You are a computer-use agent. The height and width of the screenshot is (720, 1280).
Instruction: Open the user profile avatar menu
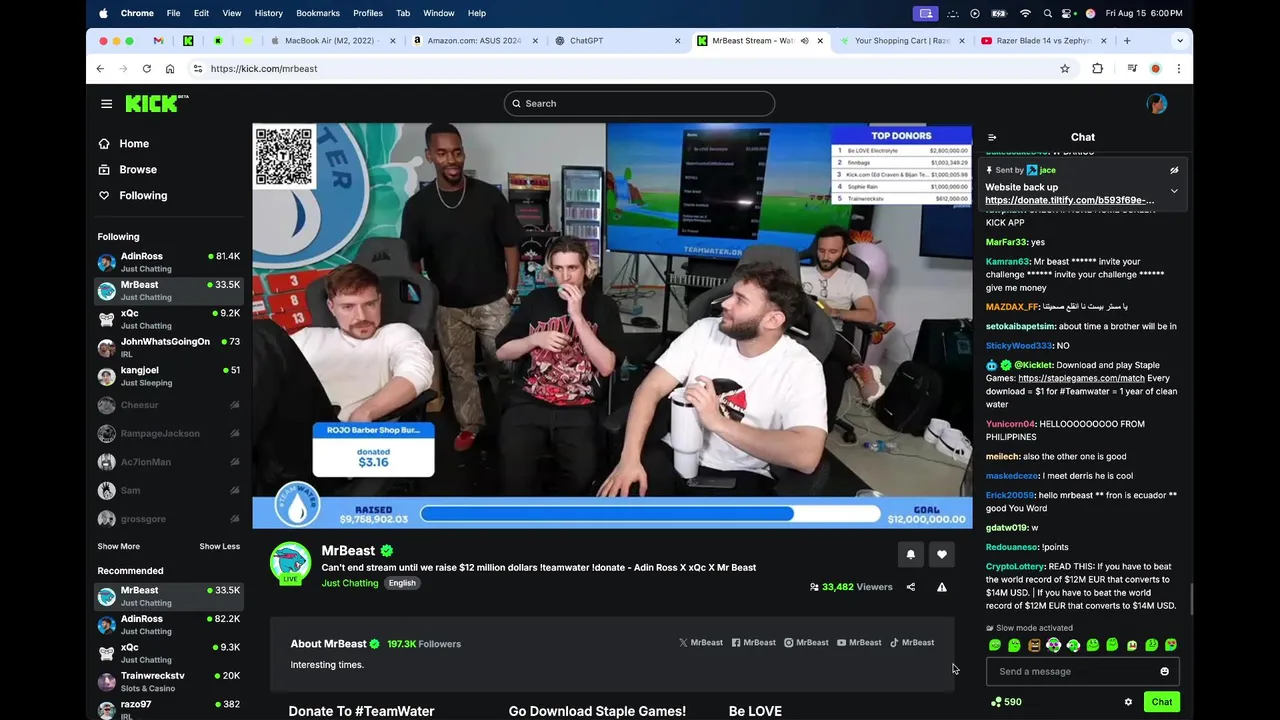[1157, 104]
